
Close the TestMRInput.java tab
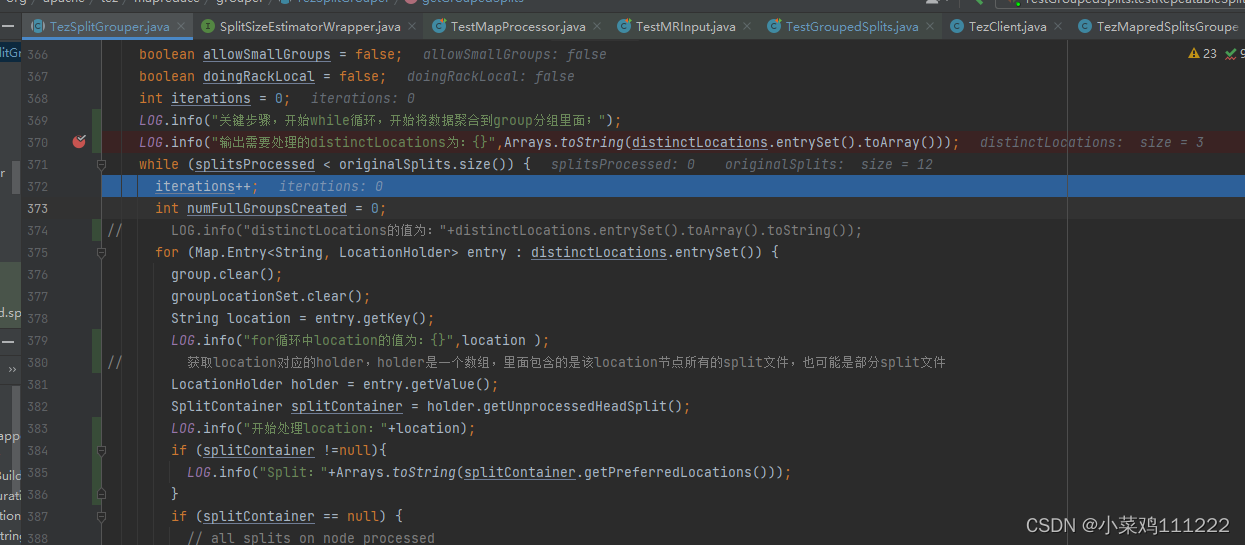click(x=747, y=27)
